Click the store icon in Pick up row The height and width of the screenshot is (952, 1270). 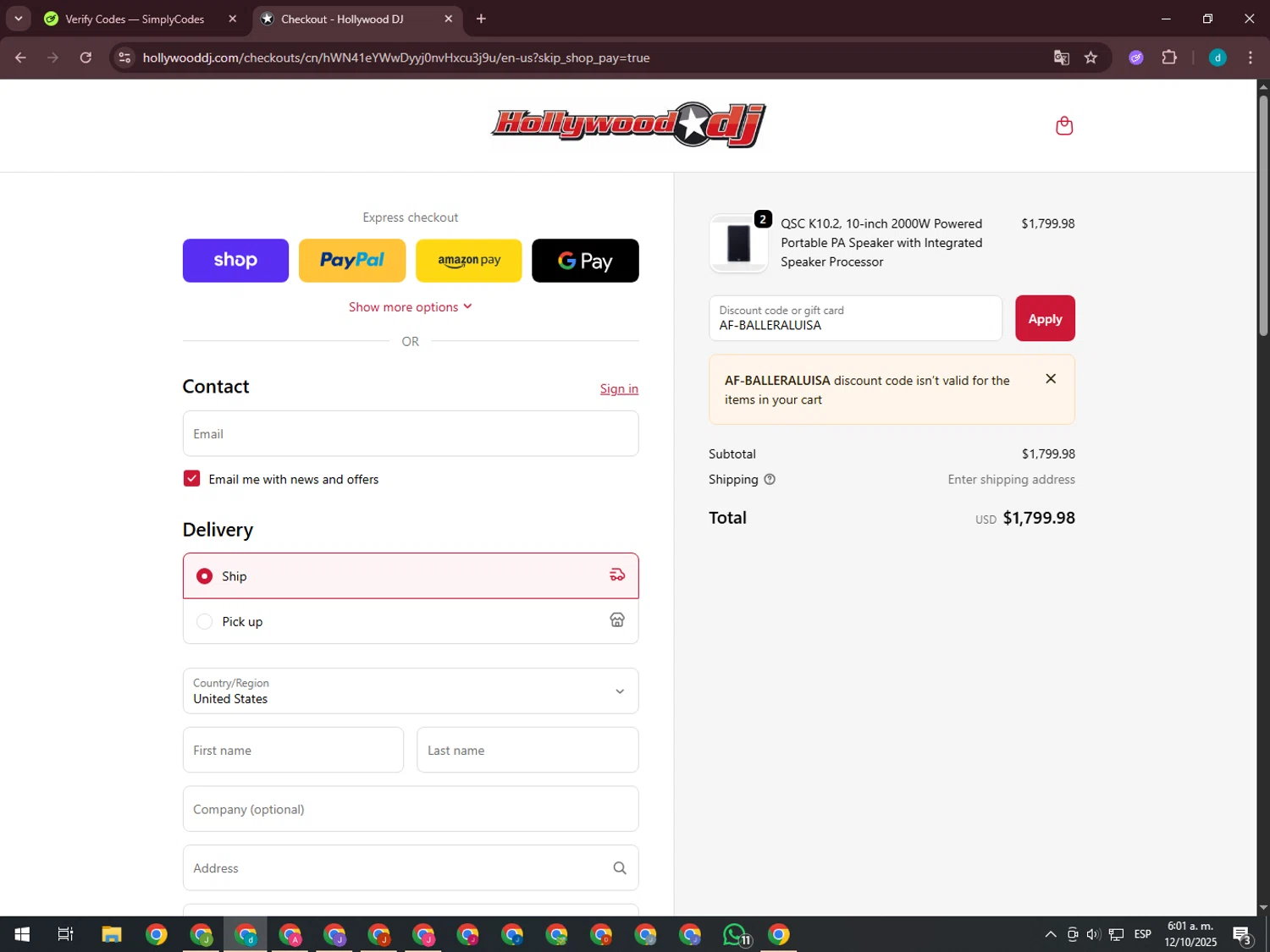coord(617,620)
